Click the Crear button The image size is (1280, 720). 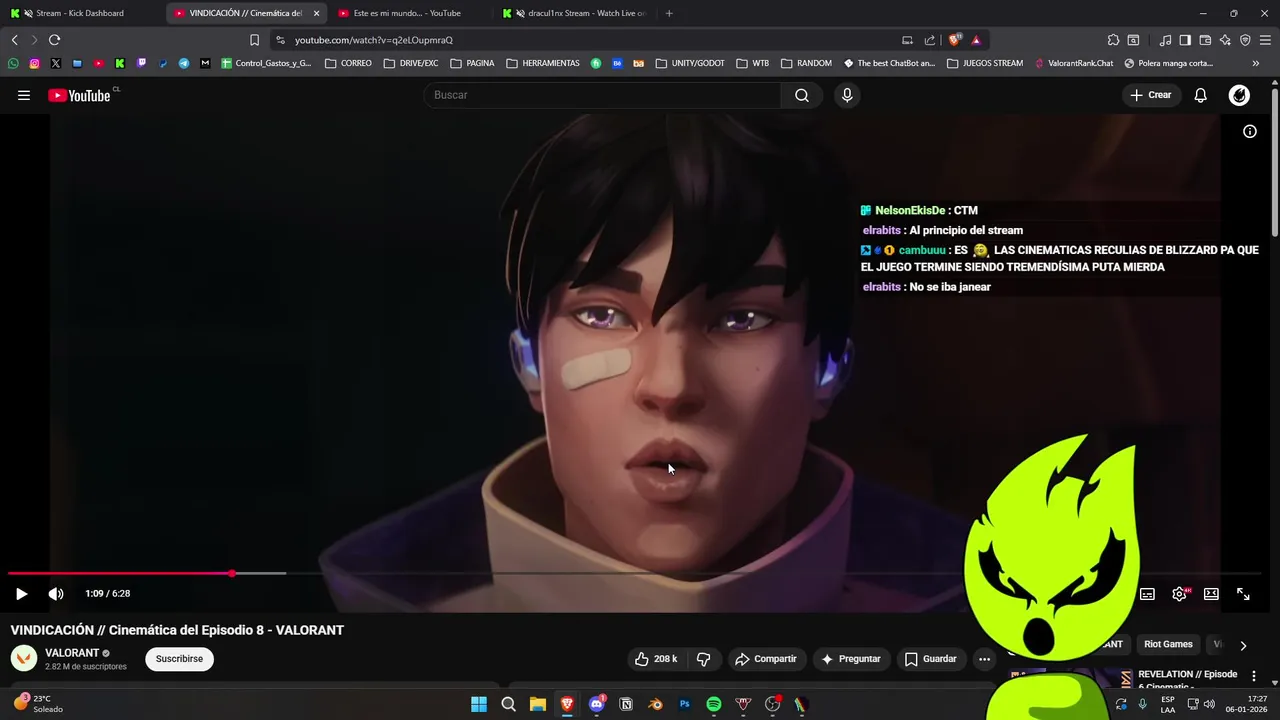[1151, 95]
